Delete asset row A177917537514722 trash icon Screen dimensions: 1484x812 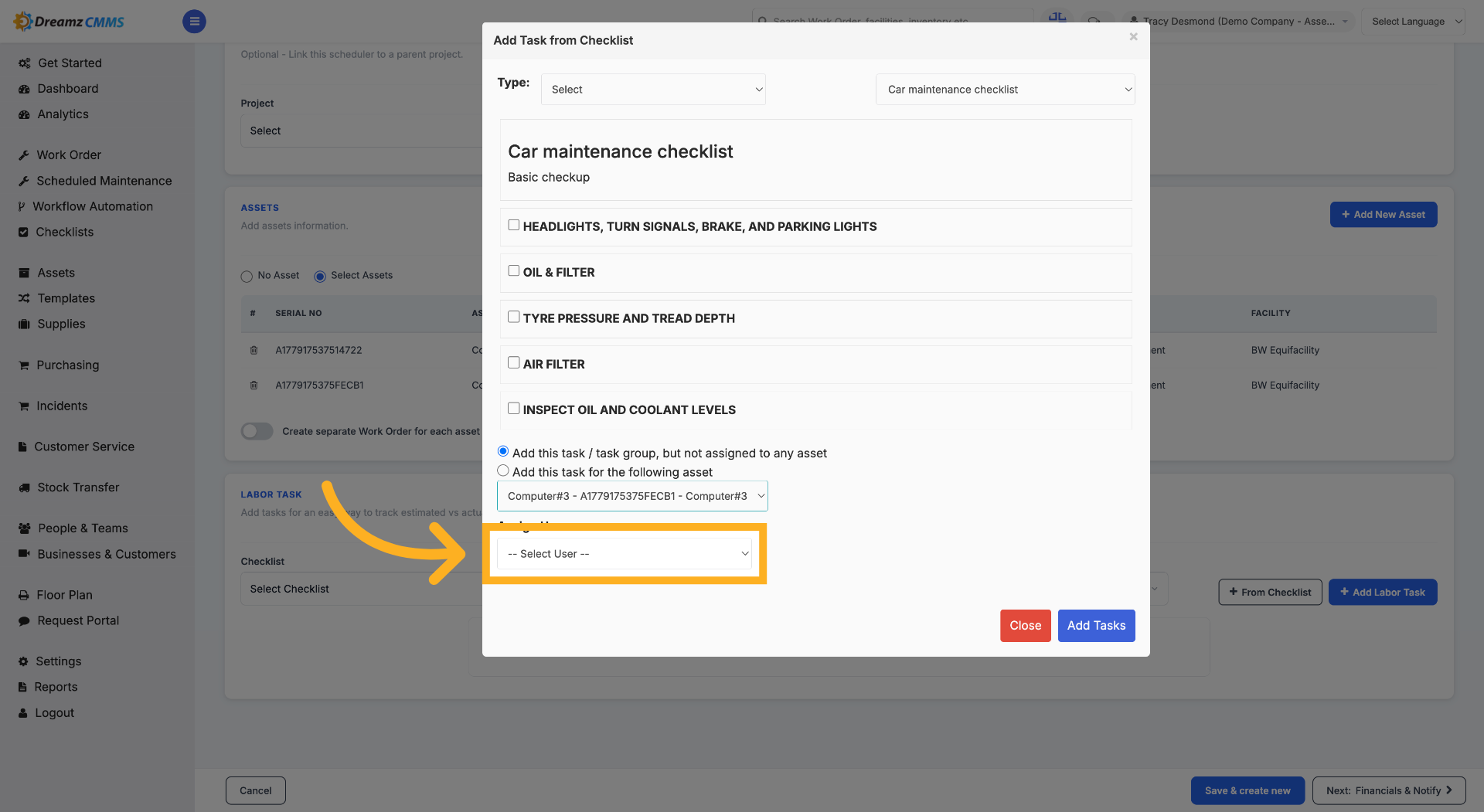(254, 350)
